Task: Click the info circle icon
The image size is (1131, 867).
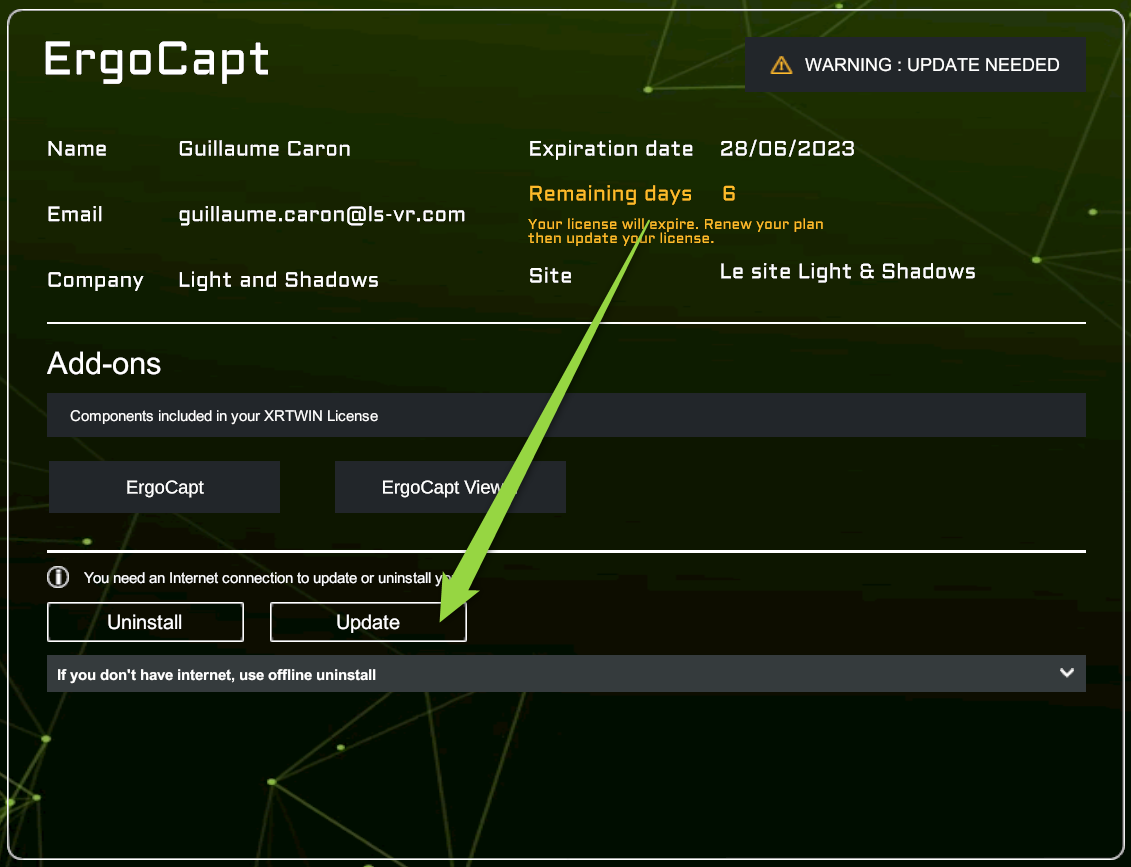Action: [x=58, y=577]
